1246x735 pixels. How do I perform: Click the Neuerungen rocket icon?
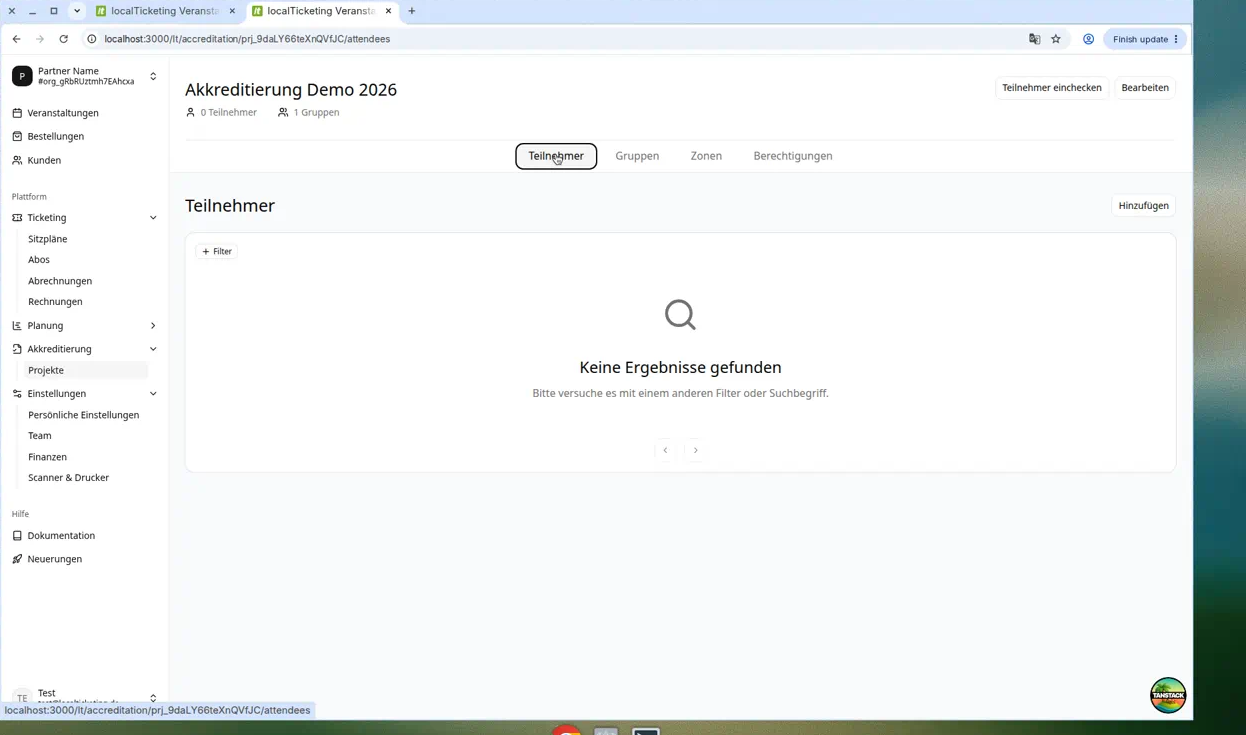click(x=17, y=559)
